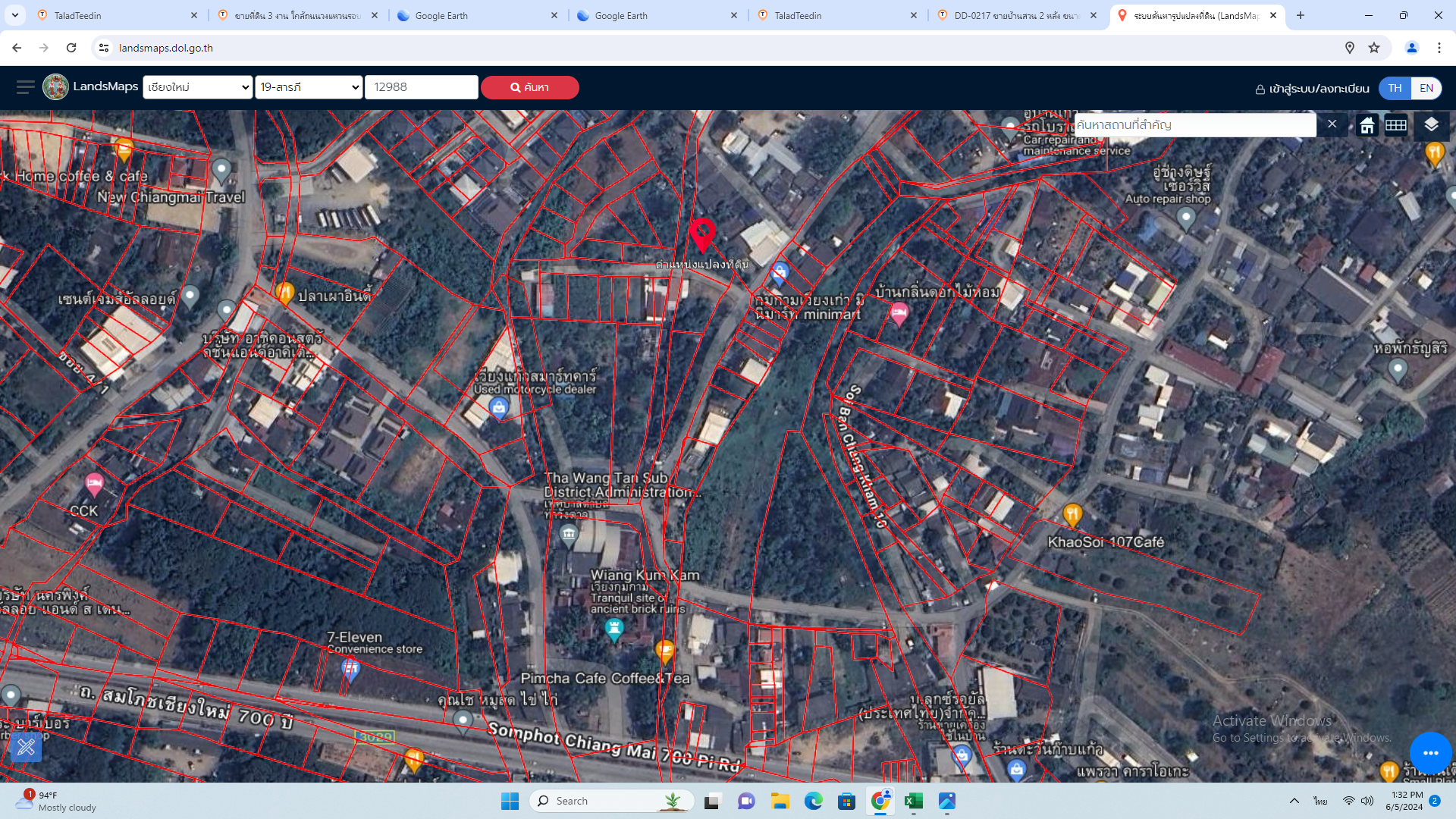Open the เข้าสู่ระบบ/ลงทะเบียน login link
The width and height of the screenshot is (1456, 819).
[1312, 89]
